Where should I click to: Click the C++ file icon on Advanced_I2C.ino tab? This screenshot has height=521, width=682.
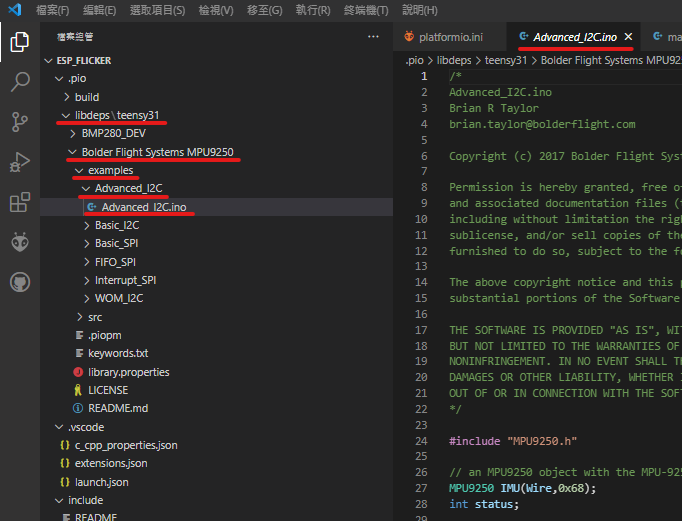click(x=524, y=36)
